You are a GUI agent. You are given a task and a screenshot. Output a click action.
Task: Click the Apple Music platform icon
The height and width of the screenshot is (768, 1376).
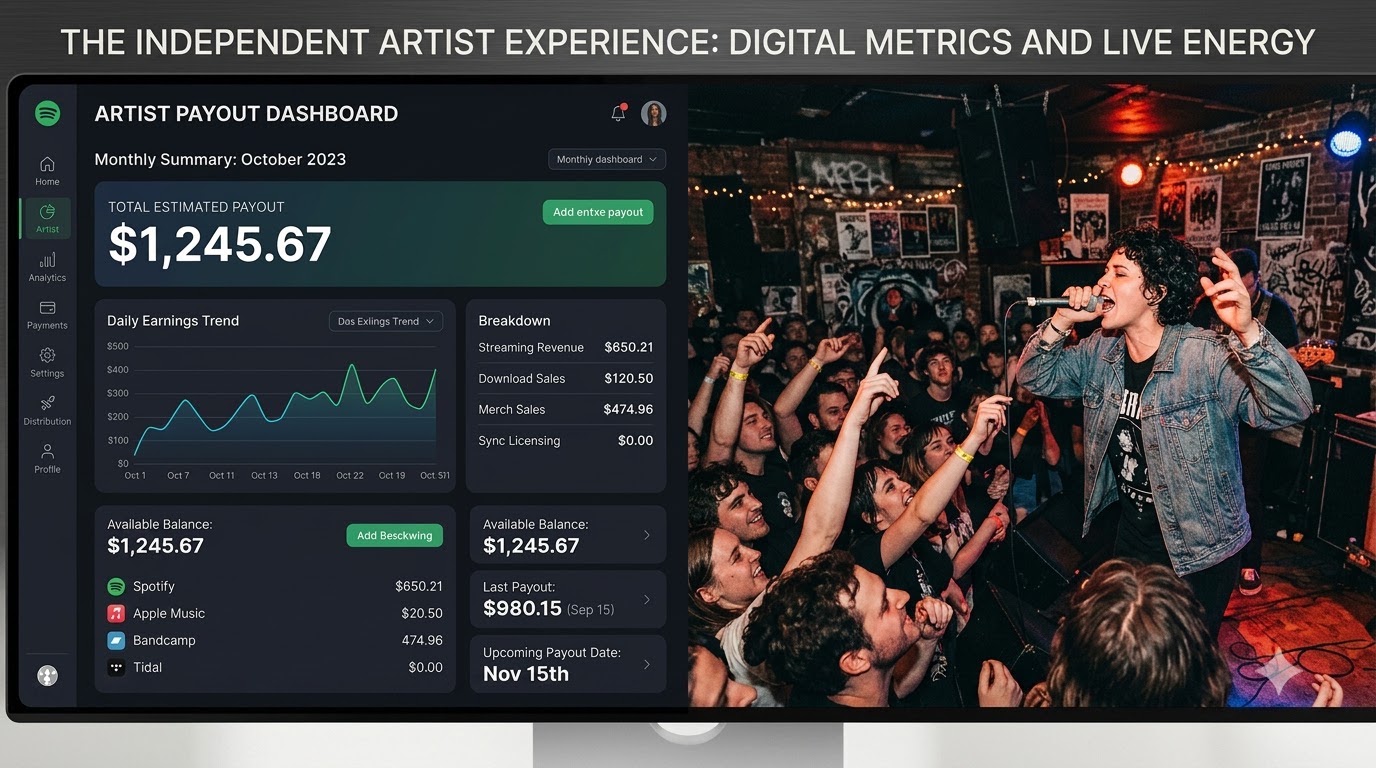116,613
